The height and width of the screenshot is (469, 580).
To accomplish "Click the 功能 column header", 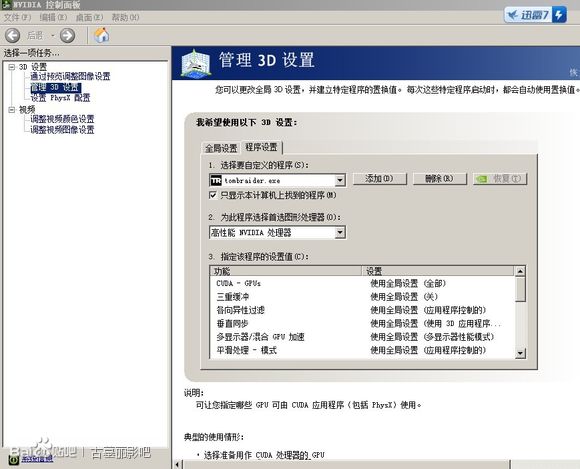I will [286, 271].
